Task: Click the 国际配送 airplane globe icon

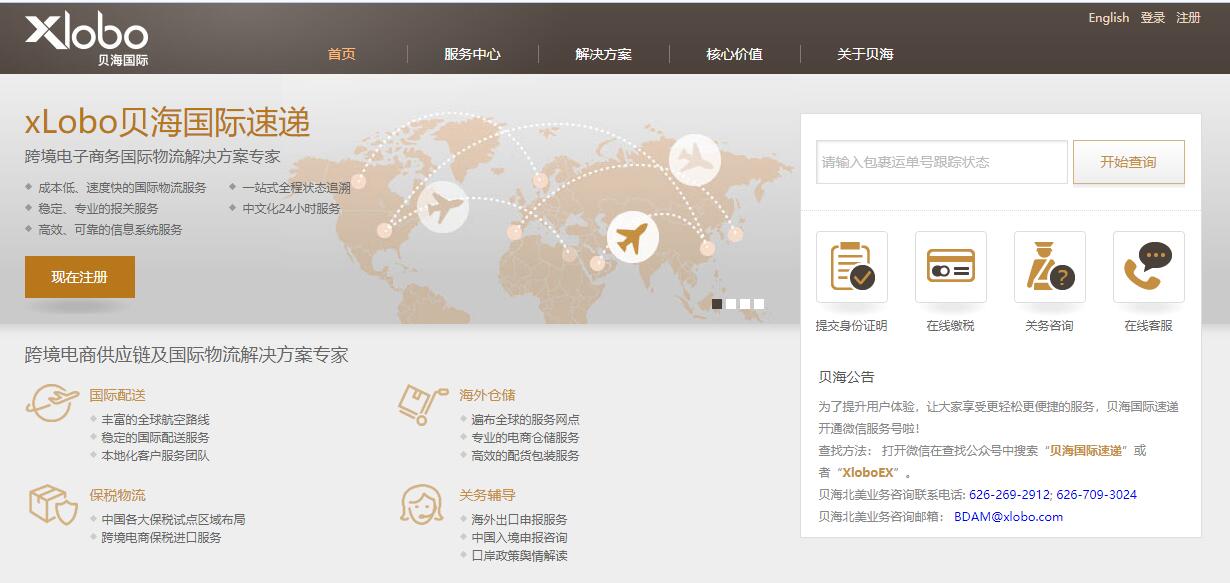Action: 52,404
